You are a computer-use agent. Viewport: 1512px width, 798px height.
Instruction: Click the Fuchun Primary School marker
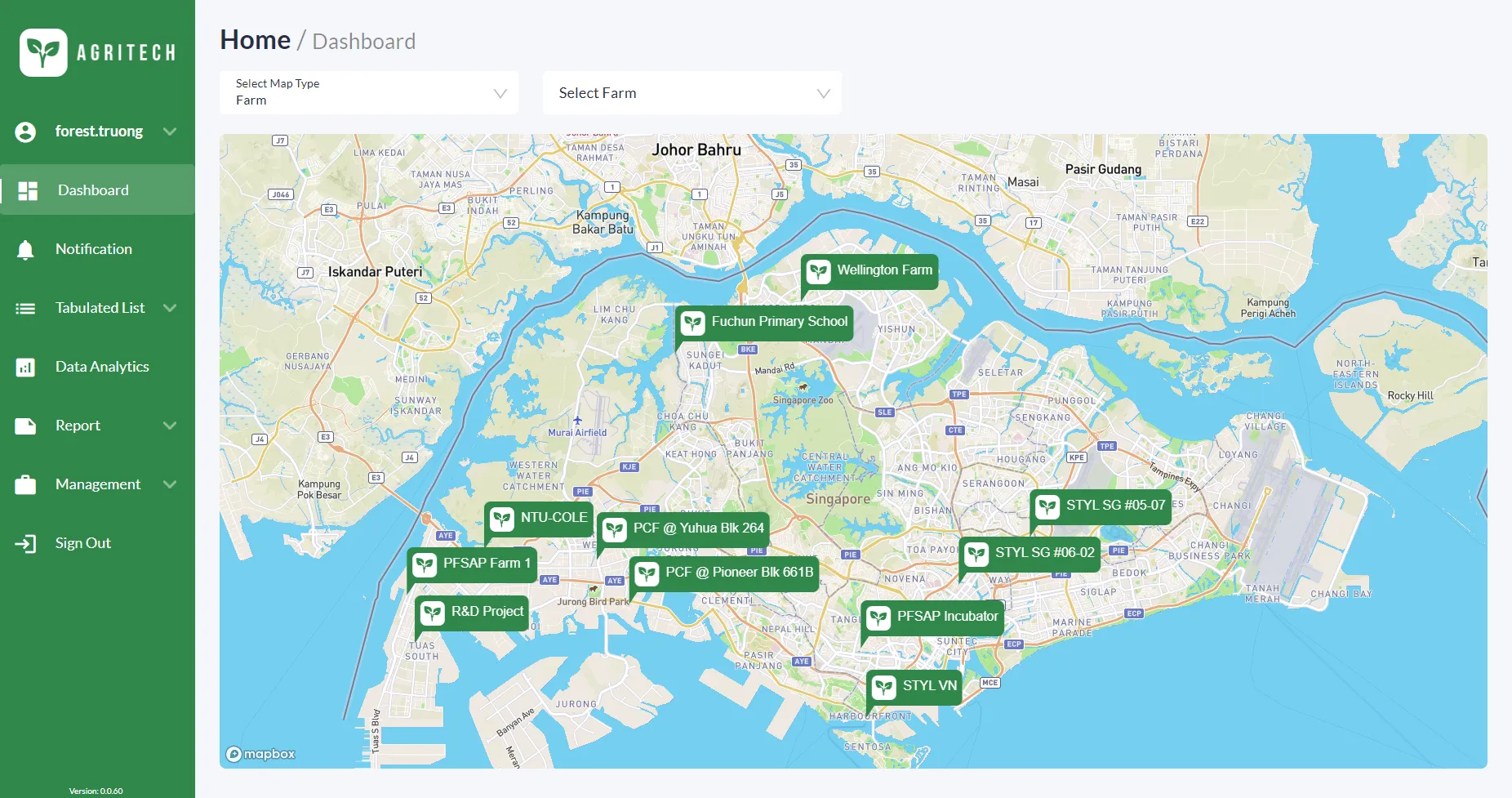coord(764,323)
